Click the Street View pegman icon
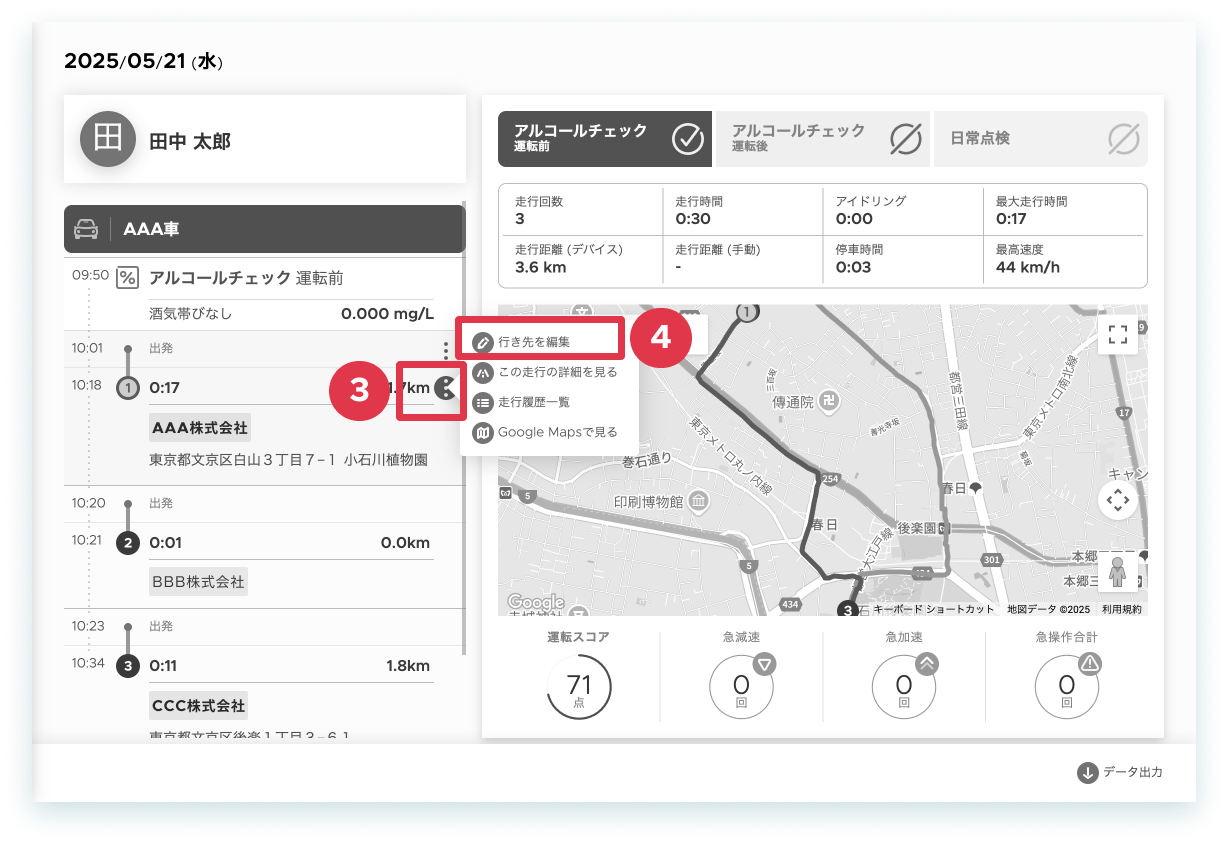Viewport: 1228px width, 844px height. [x=1118, y=574]
